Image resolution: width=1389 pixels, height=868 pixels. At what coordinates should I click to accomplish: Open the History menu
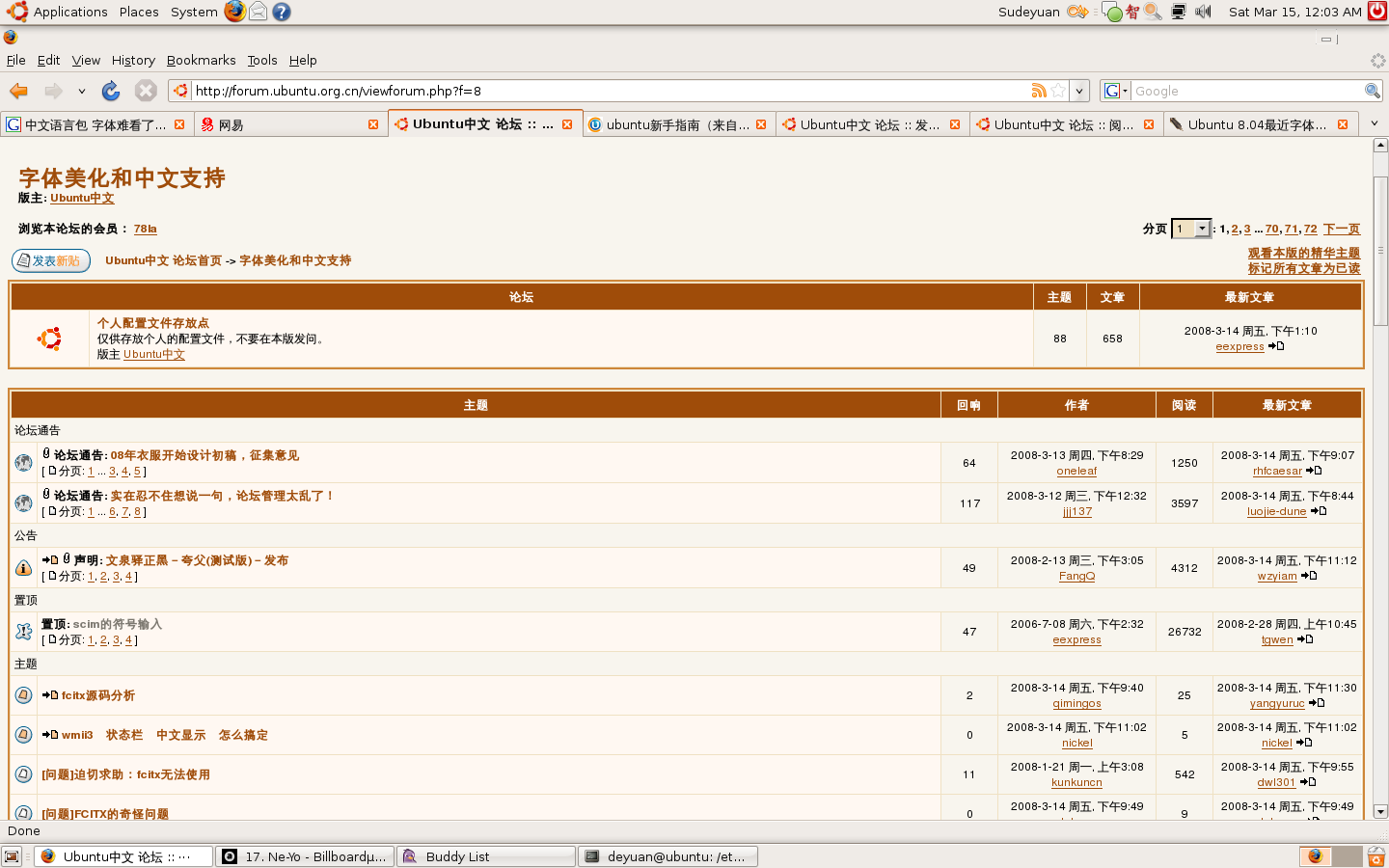(x=133, y=60)
